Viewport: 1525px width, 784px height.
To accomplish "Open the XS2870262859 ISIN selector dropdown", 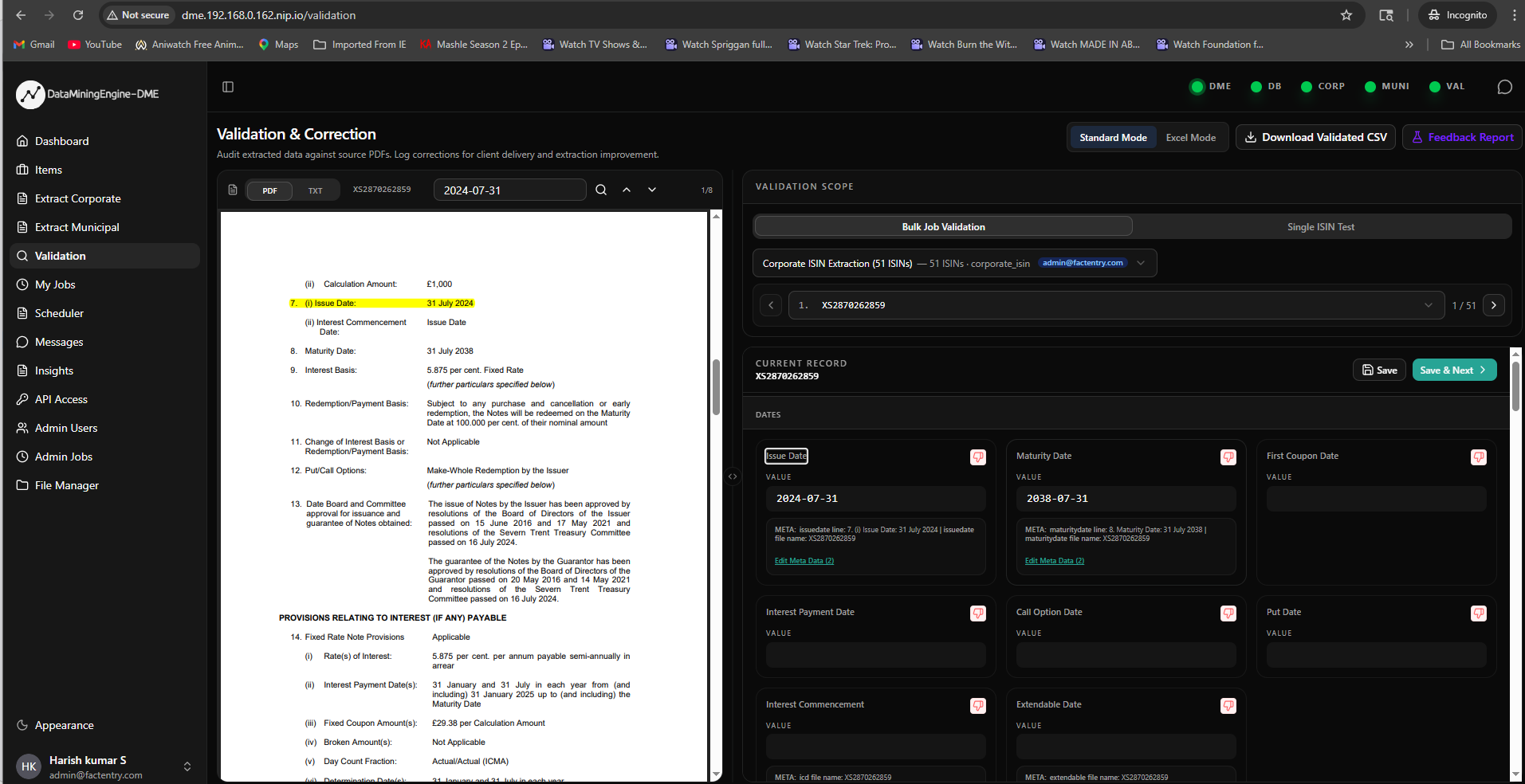I will [x=1116, y=305].
